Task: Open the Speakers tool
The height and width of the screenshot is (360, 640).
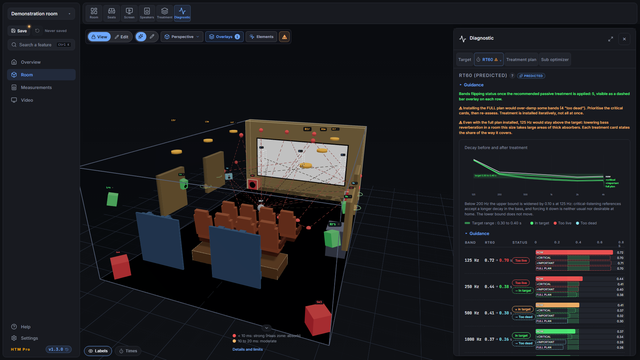Action: coord(147,13)
